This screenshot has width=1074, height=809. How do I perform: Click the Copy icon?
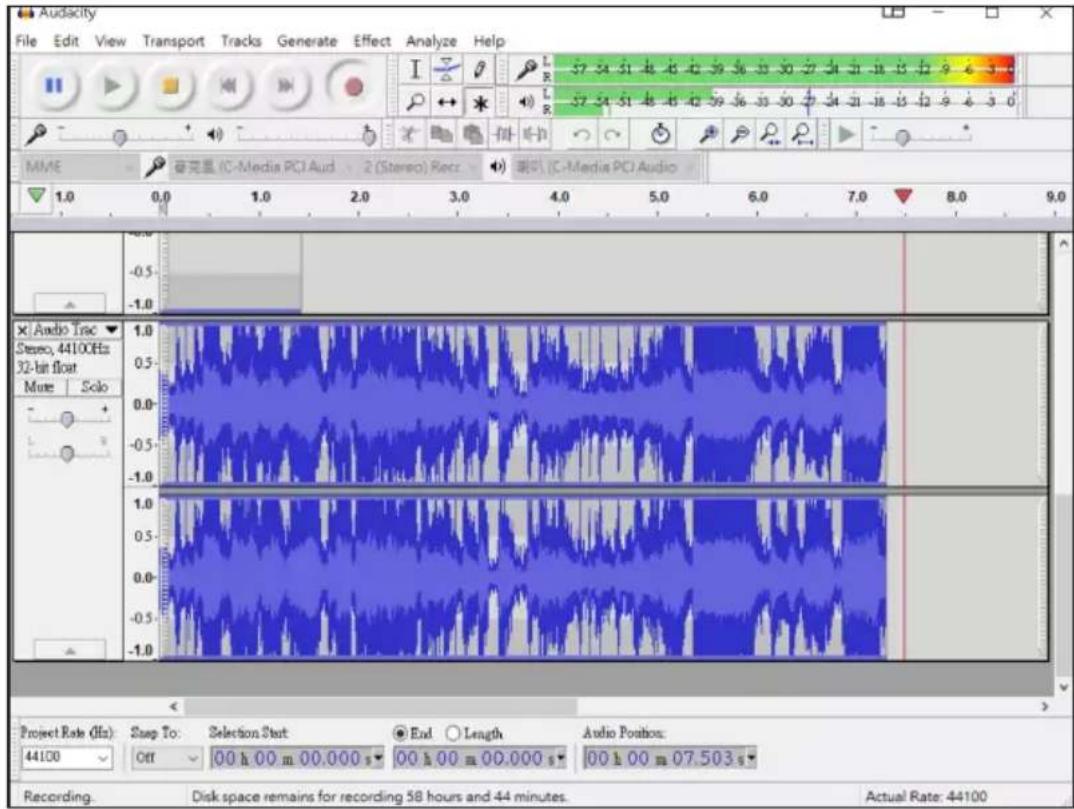440,134
